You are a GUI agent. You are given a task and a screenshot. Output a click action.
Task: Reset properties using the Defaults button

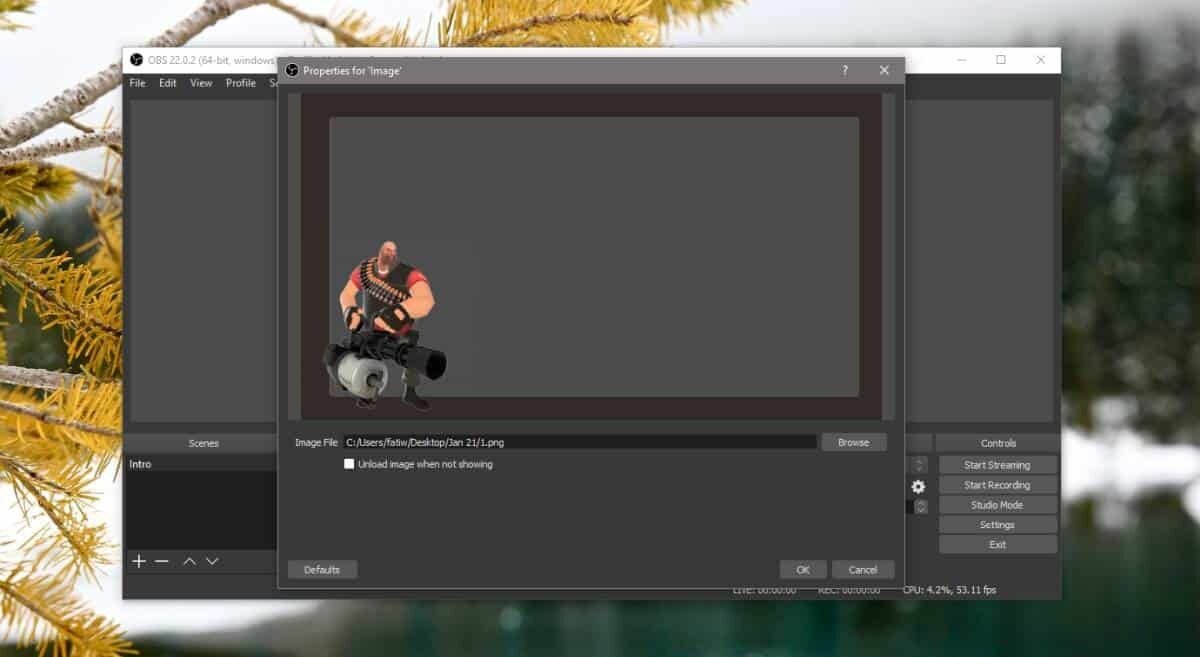pos(322,568)
